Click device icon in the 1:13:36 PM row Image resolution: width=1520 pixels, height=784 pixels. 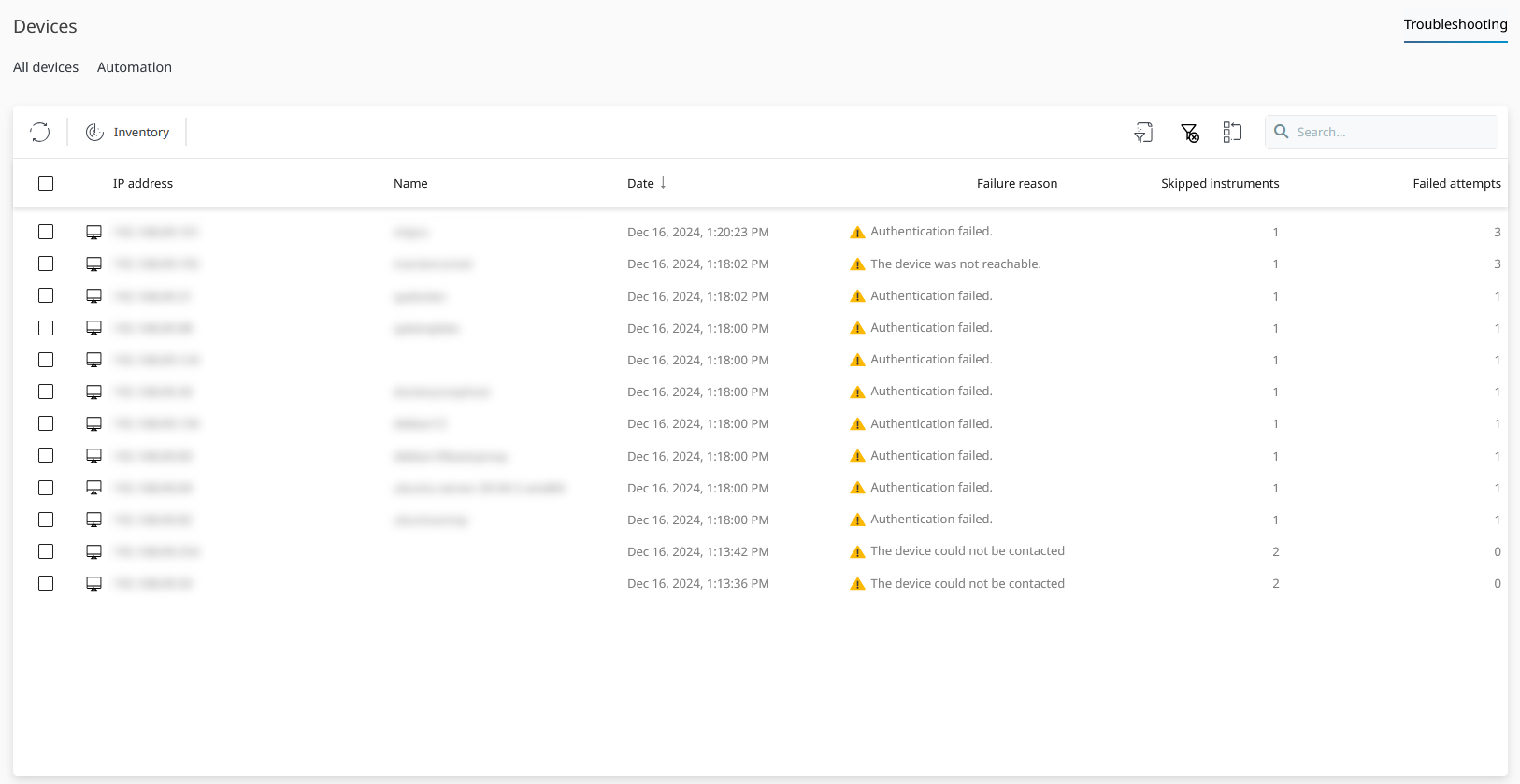click(93, 583)
